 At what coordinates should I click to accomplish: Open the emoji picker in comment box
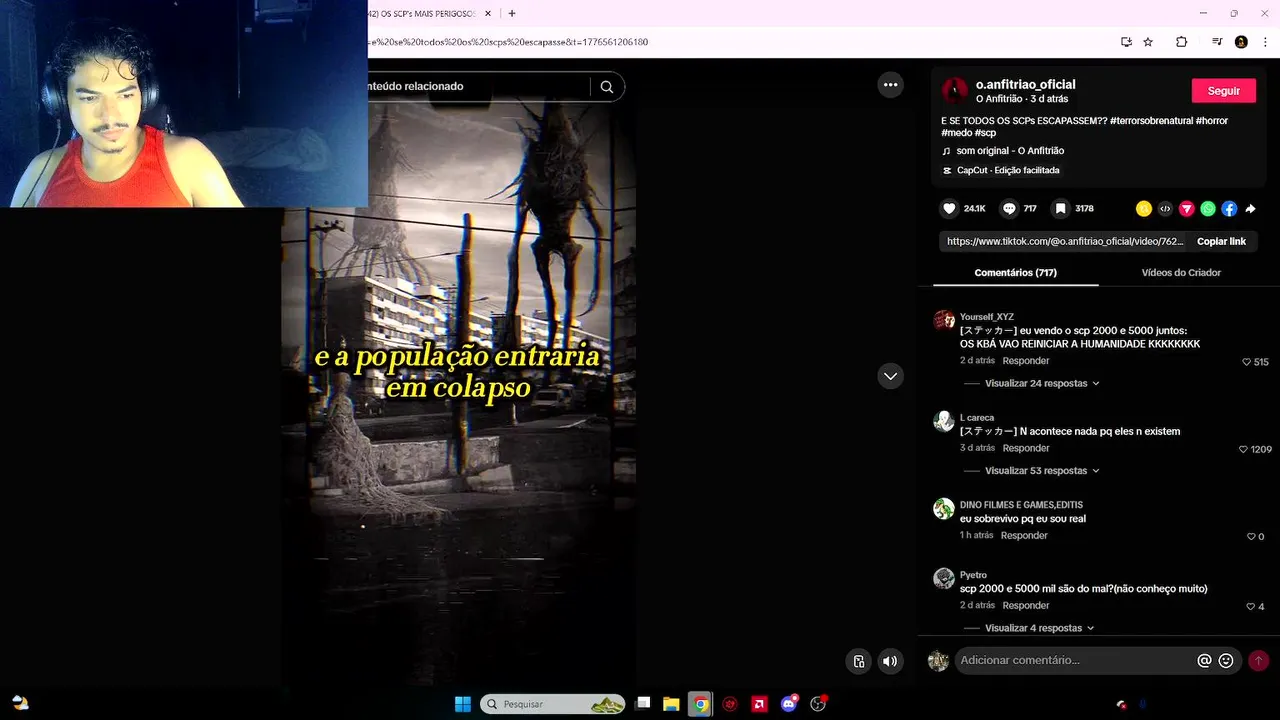(1226, 661)
